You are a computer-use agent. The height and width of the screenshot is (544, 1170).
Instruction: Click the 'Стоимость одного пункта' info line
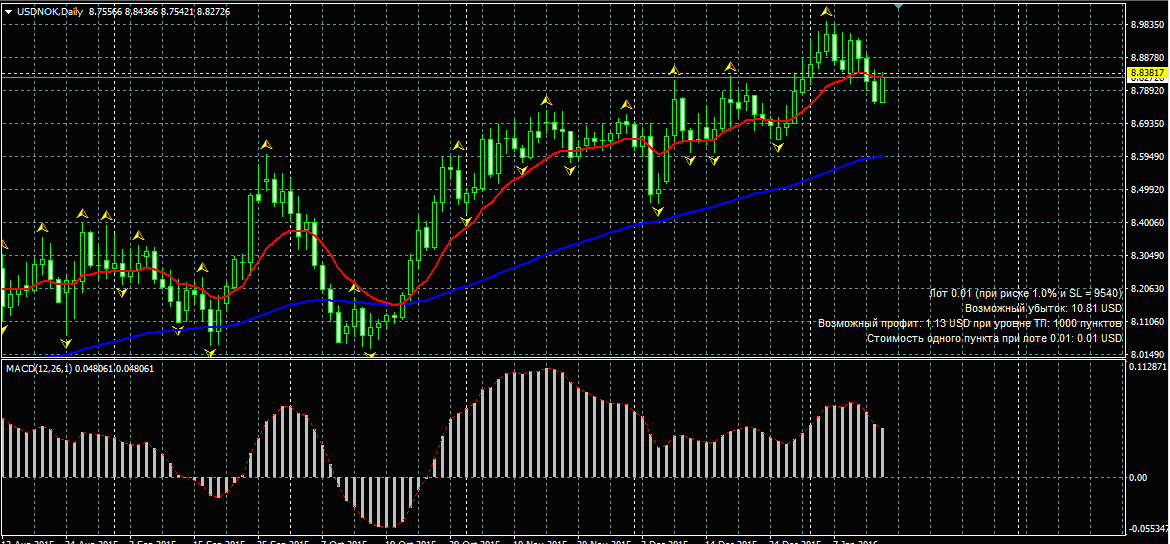pyautogui.click(x=994, y=338)
